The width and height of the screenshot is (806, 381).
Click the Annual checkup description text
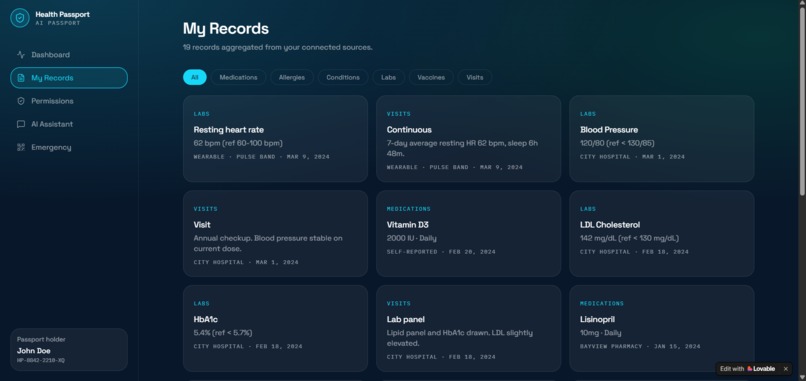coord(268,243)
